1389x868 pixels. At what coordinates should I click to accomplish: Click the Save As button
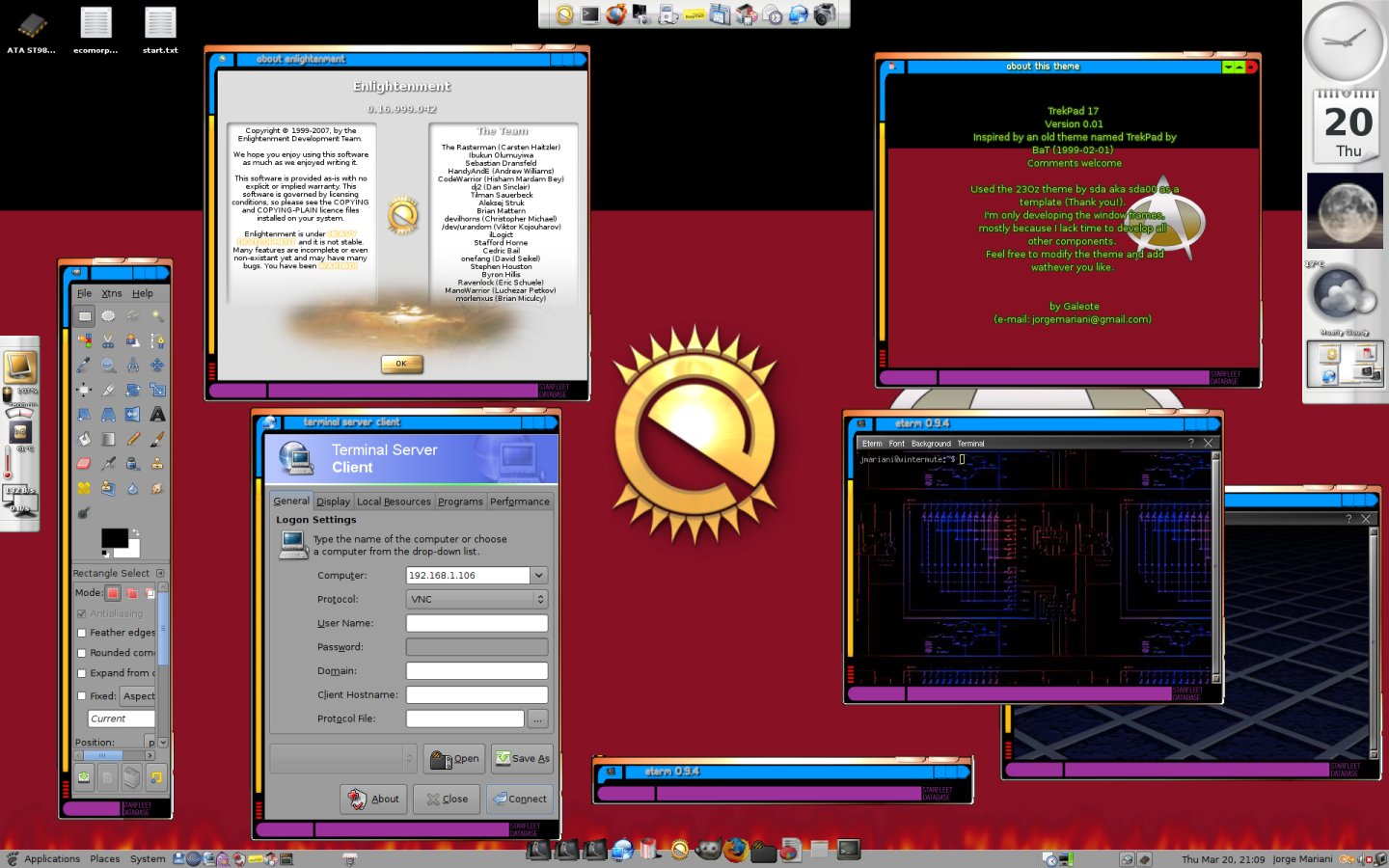coord(522,758)
